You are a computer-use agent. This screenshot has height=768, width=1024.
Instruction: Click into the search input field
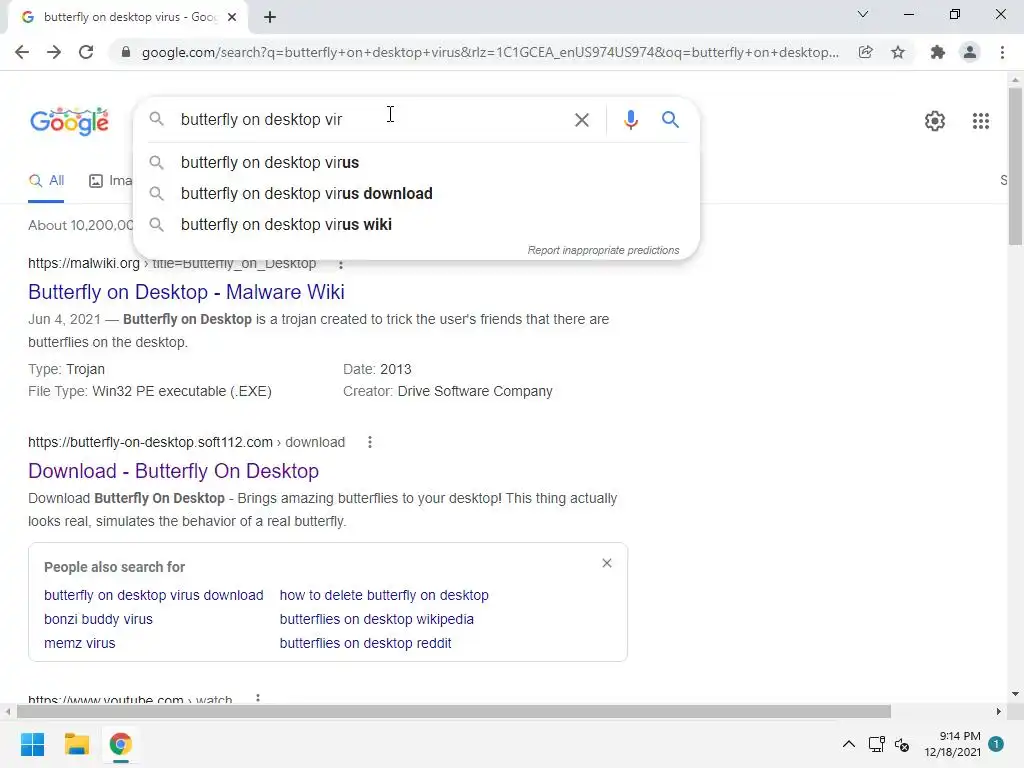coord(372,120)
